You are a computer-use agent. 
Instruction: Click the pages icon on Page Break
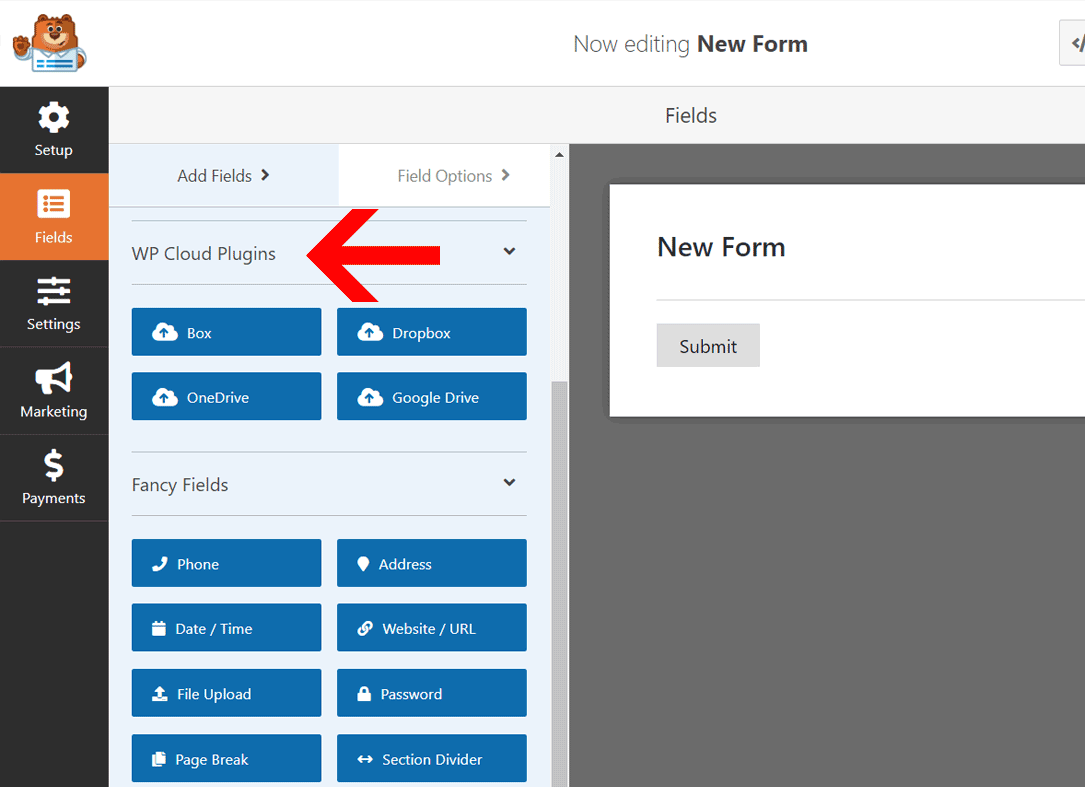159,759
